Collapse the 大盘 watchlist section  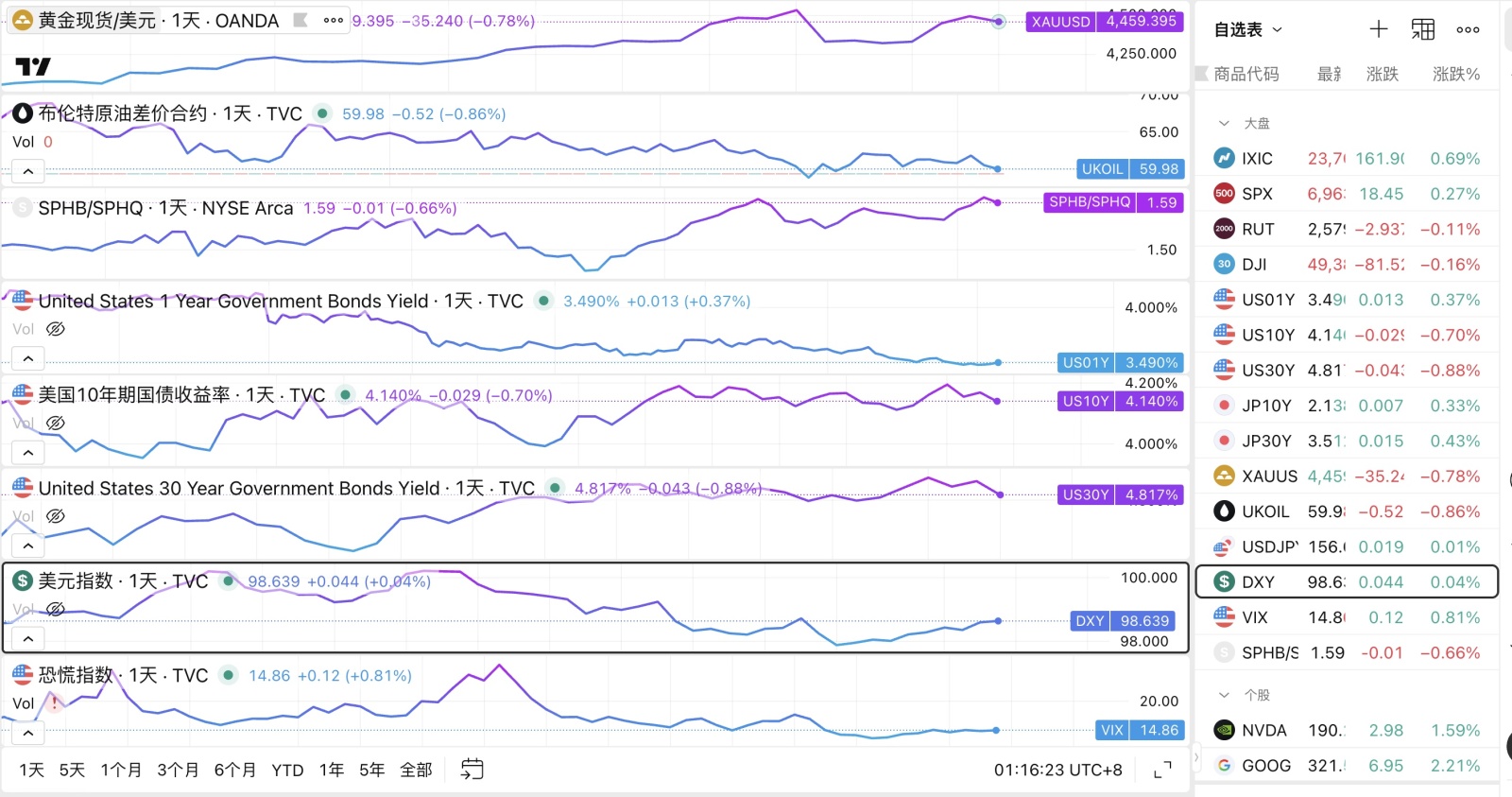(x=1225, y=123)
